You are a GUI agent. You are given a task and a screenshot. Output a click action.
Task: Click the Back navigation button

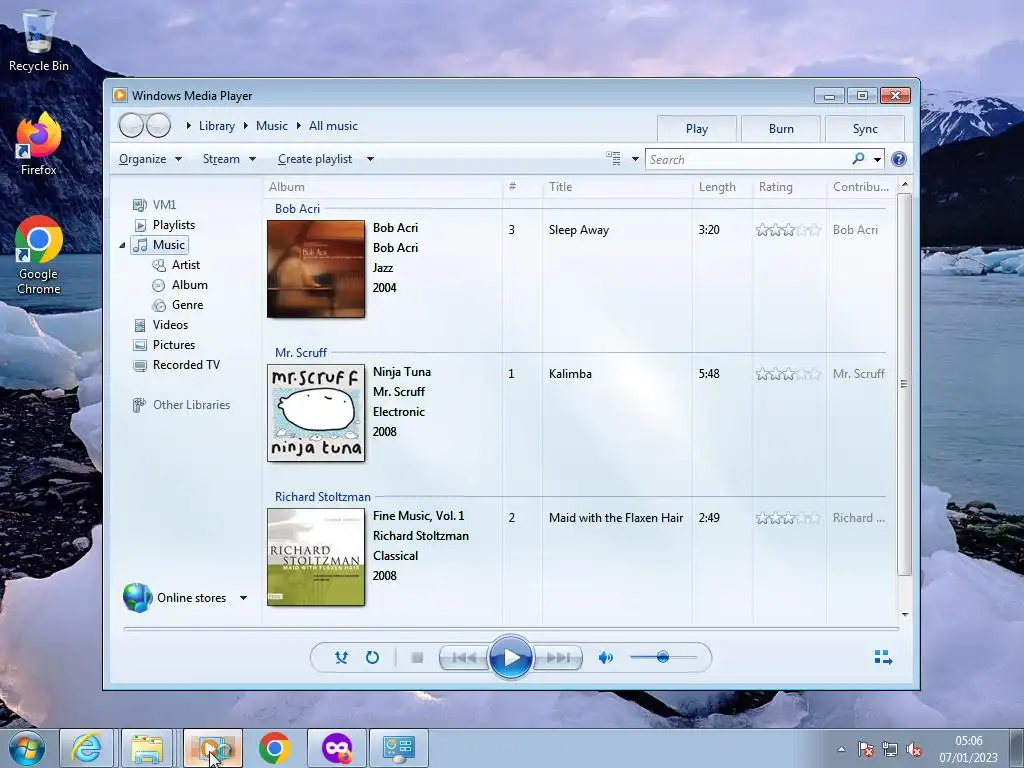click(x=131, y=125)
